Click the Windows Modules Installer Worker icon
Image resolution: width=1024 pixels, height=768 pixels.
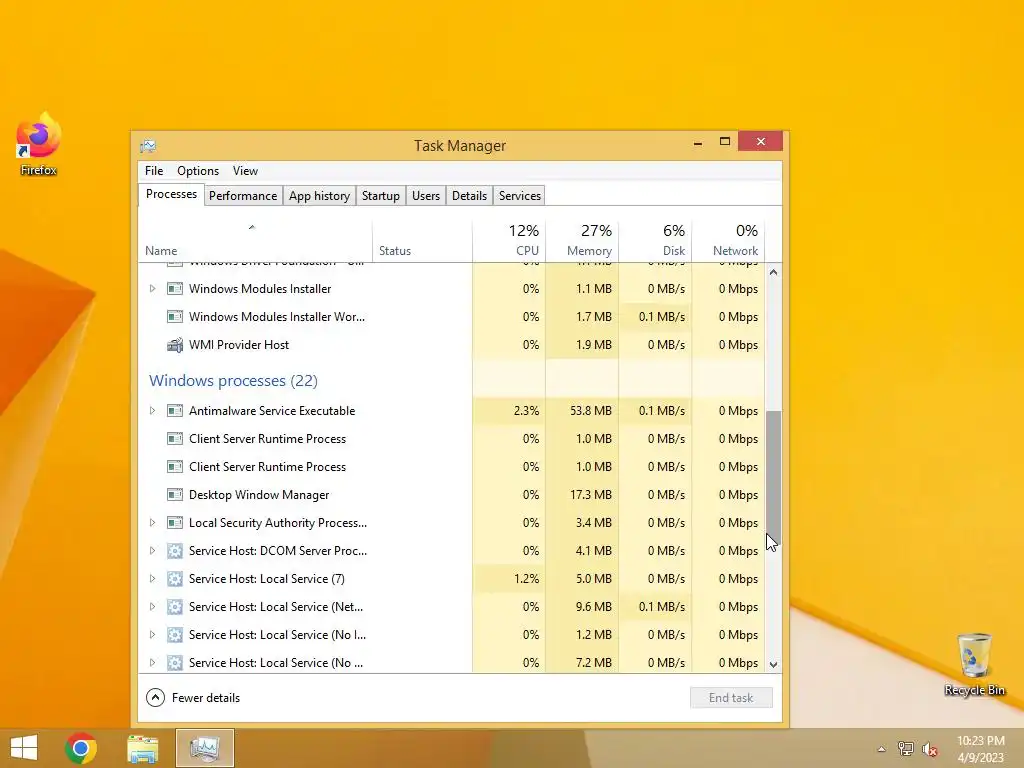pyautogui.click(x=174, y=317)
